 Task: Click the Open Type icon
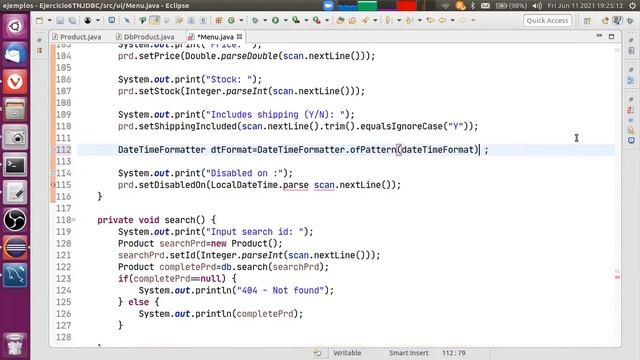click(x=340, y=20)
